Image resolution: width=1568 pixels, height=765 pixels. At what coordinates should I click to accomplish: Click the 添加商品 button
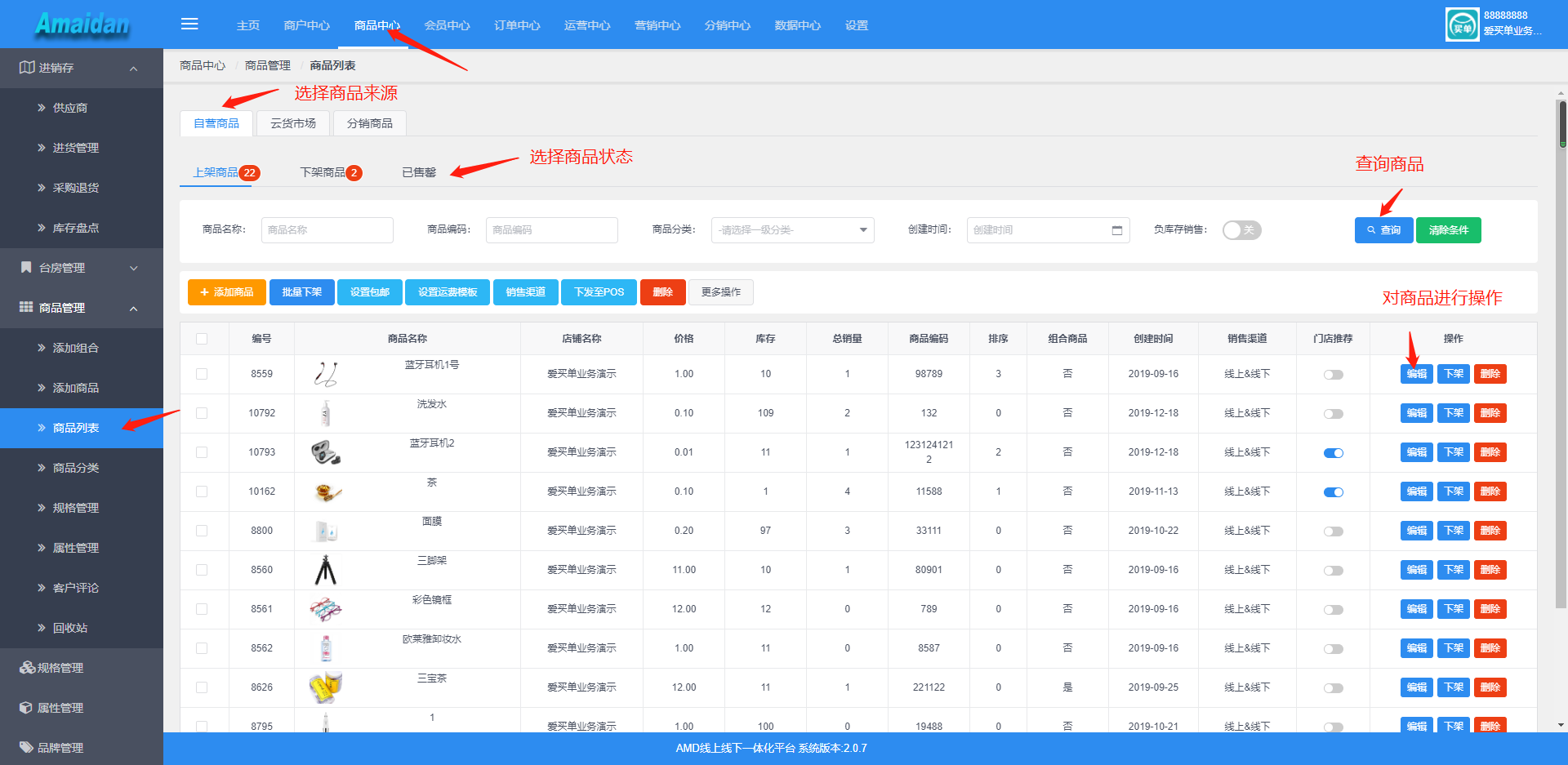[226, 292]
